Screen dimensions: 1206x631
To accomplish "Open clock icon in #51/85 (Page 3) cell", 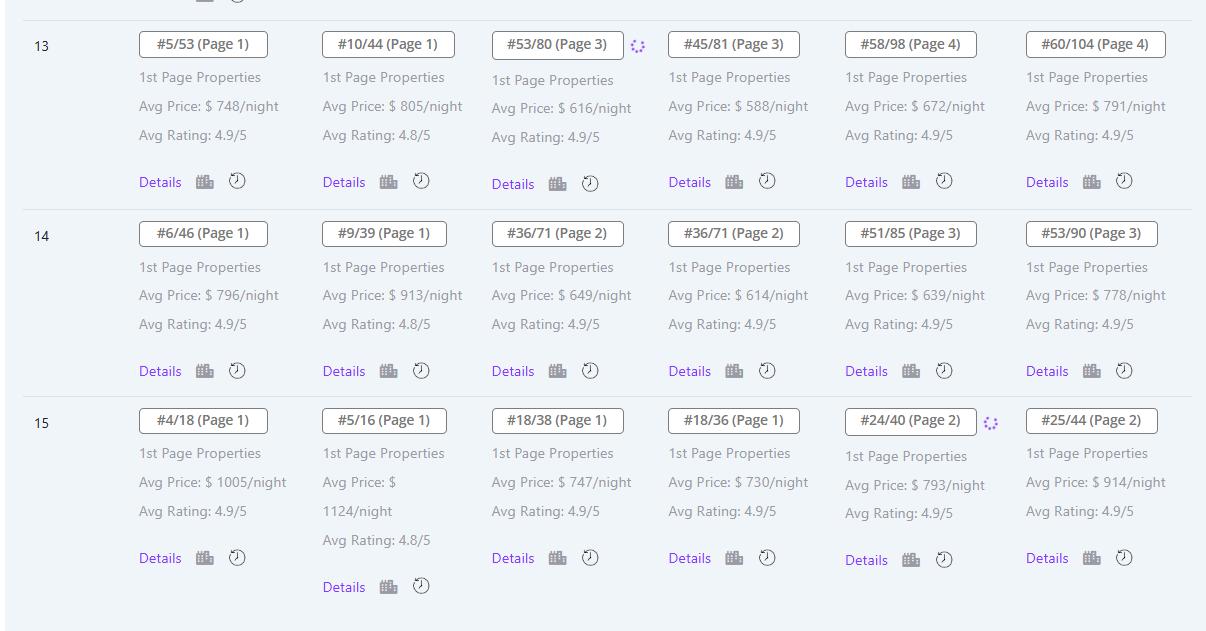I will point(944,370).
